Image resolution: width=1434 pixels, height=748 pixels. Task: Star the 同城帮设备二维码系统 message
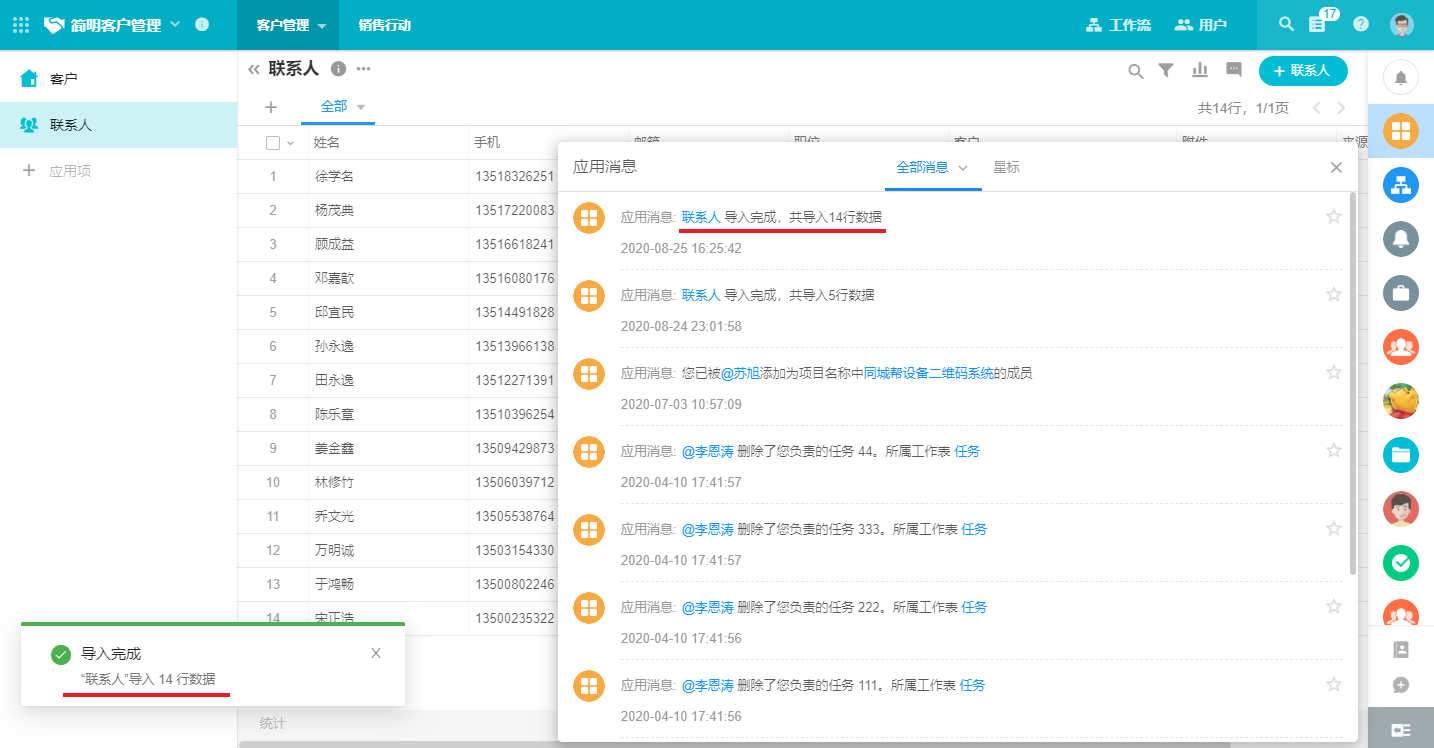click(x=1333, y=372)
